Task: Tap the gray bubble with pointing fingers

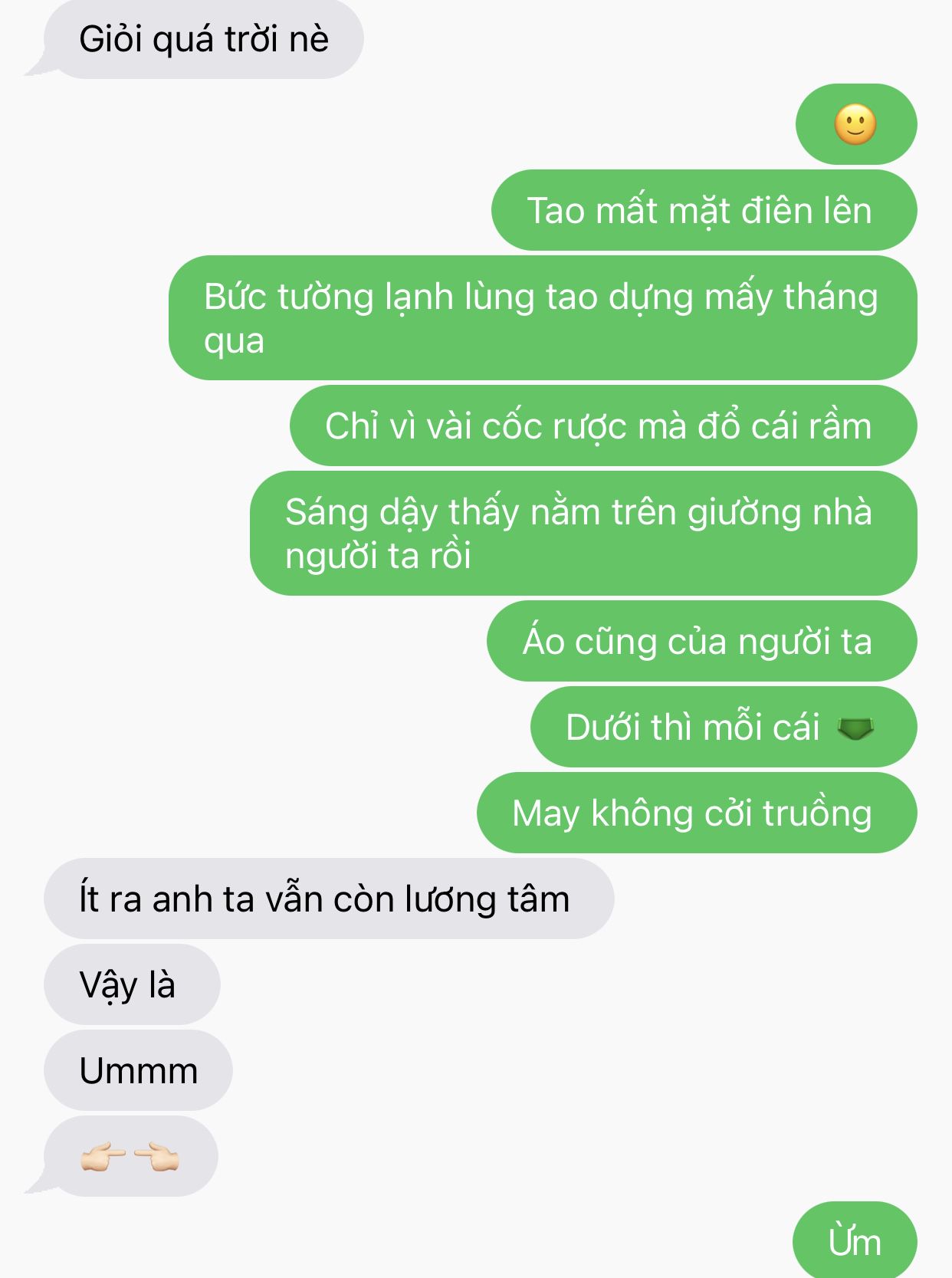Action: [130, 1156]
